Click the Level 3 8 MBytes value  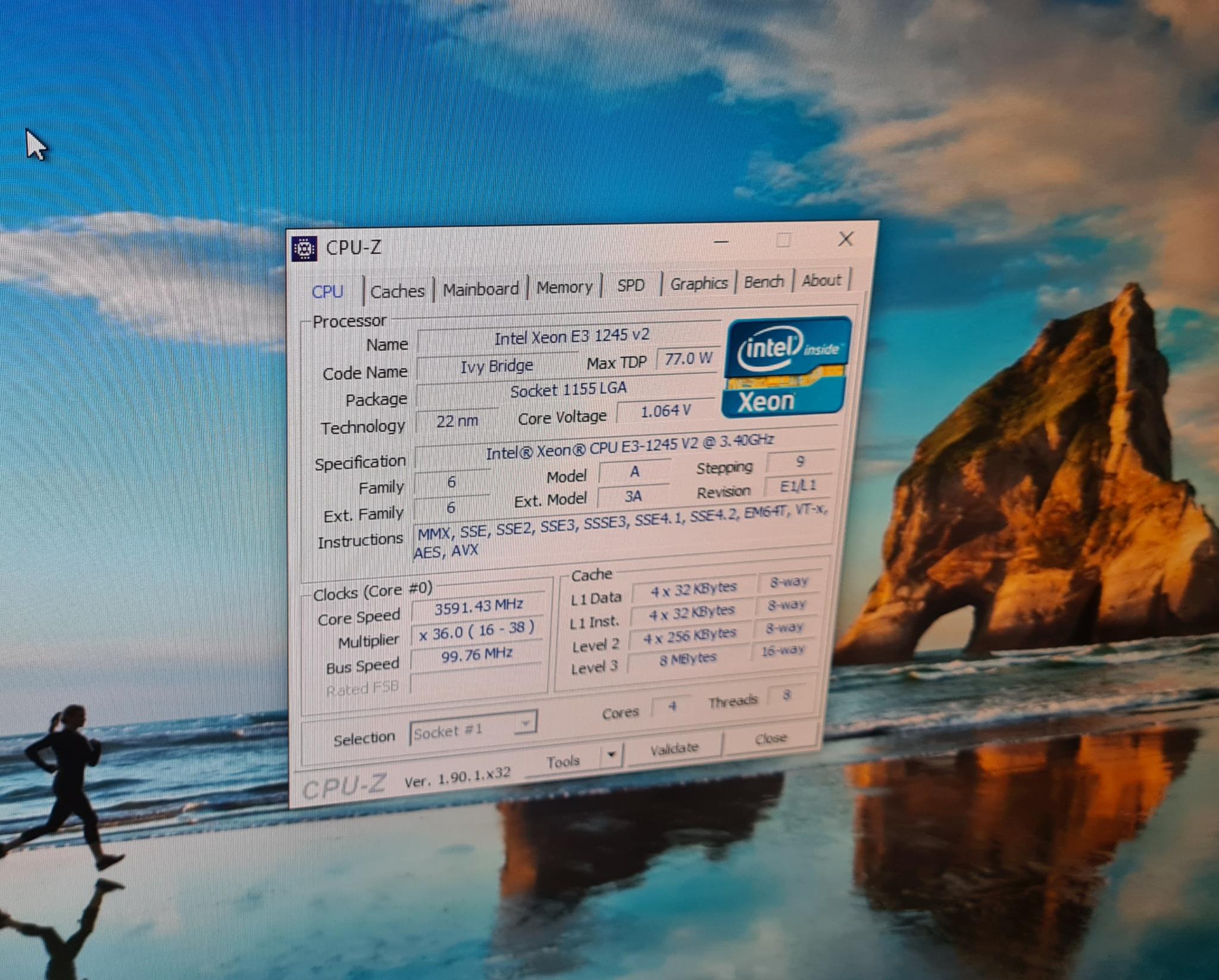tap(688, 659)
